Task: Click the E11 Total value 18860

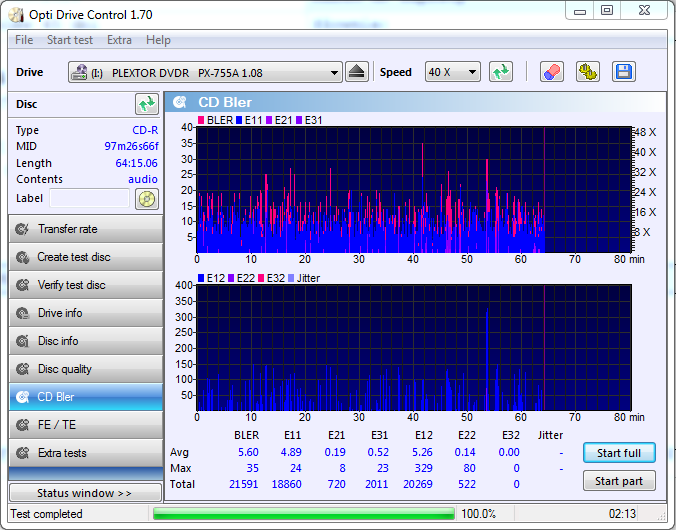Action: [286, 484]
